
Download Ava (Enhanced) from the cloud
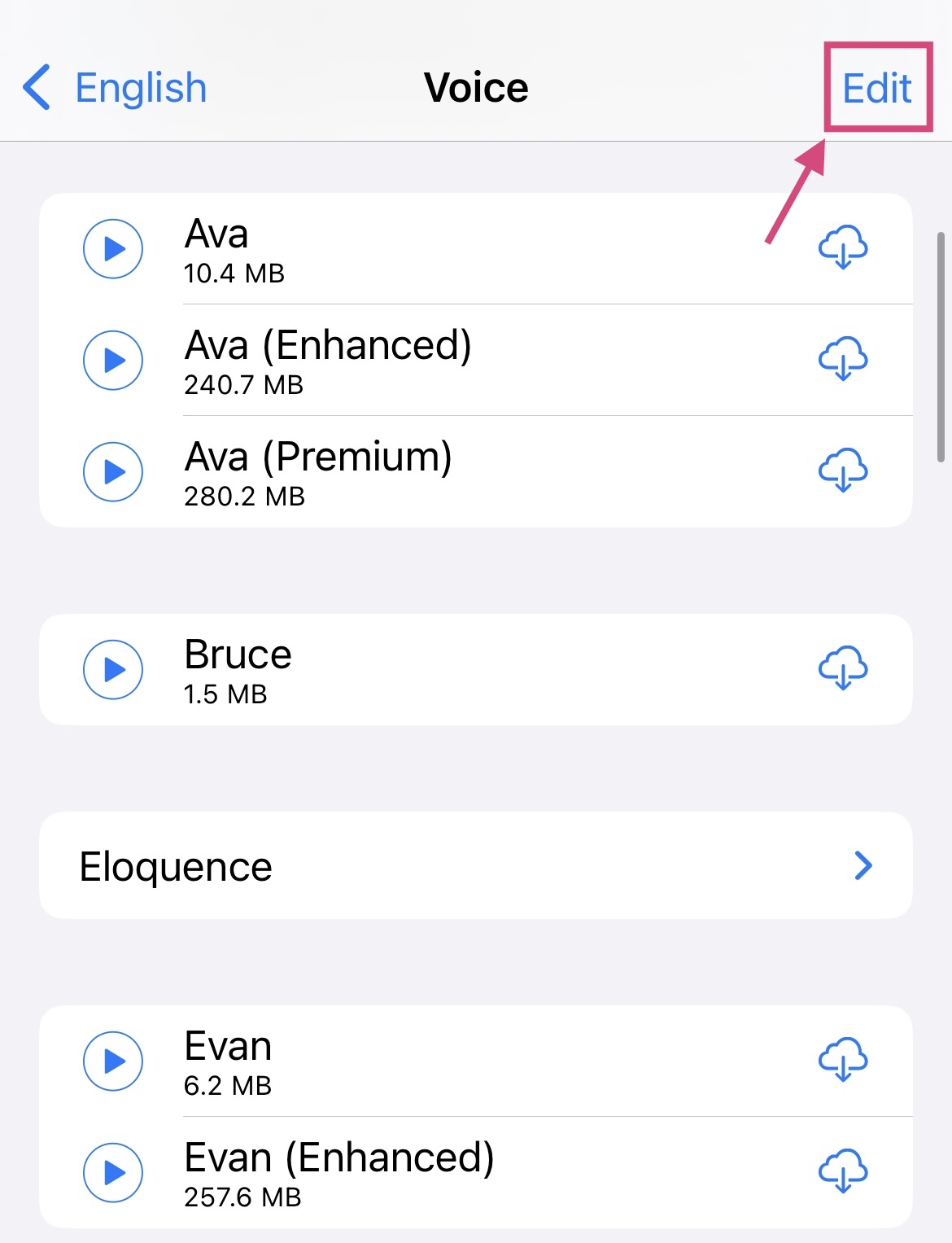click(843, 359)
